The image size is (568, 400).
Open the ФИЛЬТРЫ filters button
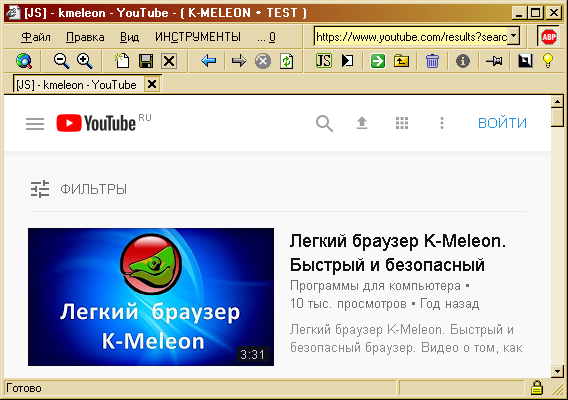coord(79,189)
